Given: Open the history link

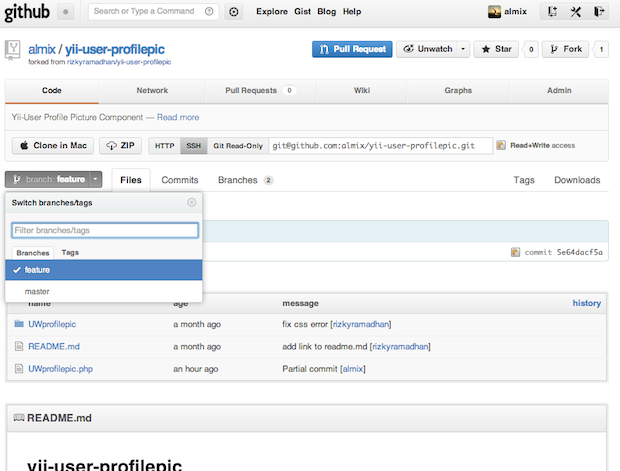Looking at the screenshot, I should pyautogui.click(x=587, y=303).
